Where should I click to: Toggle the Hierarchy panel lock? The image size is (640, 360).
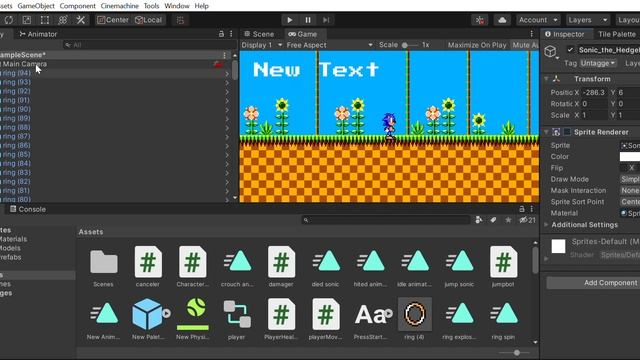(x=221, y=34)
